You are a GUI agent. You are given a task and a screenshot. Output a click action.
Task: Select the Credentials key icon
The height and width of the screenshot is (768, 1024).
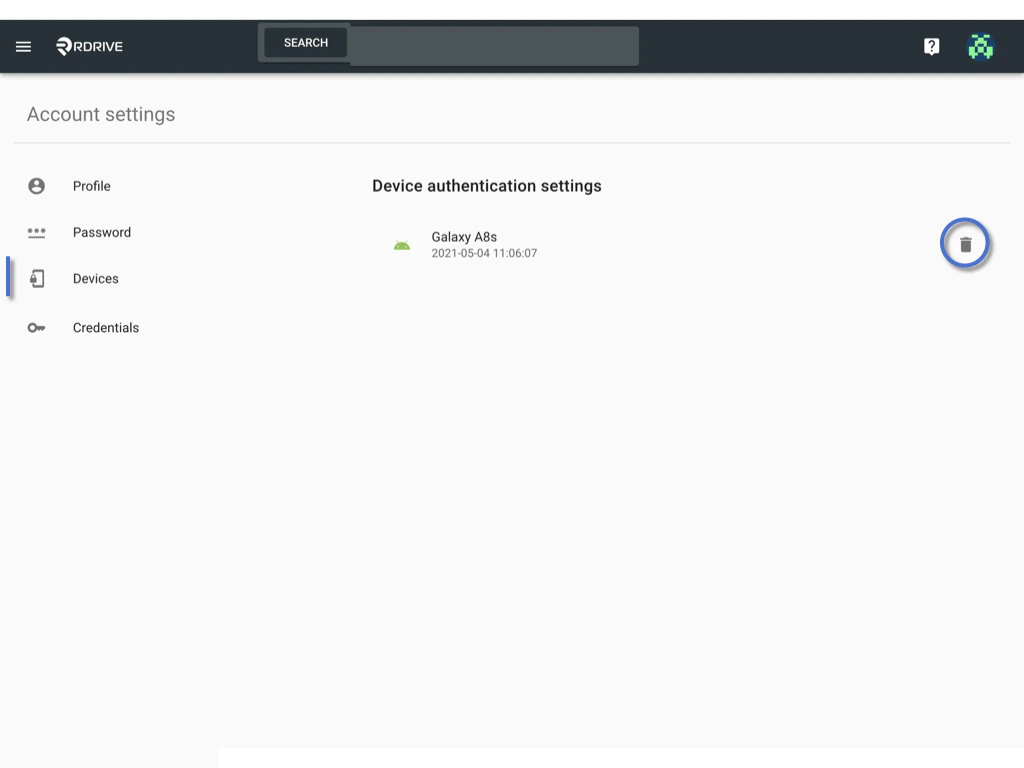click(x=37, y=328)
